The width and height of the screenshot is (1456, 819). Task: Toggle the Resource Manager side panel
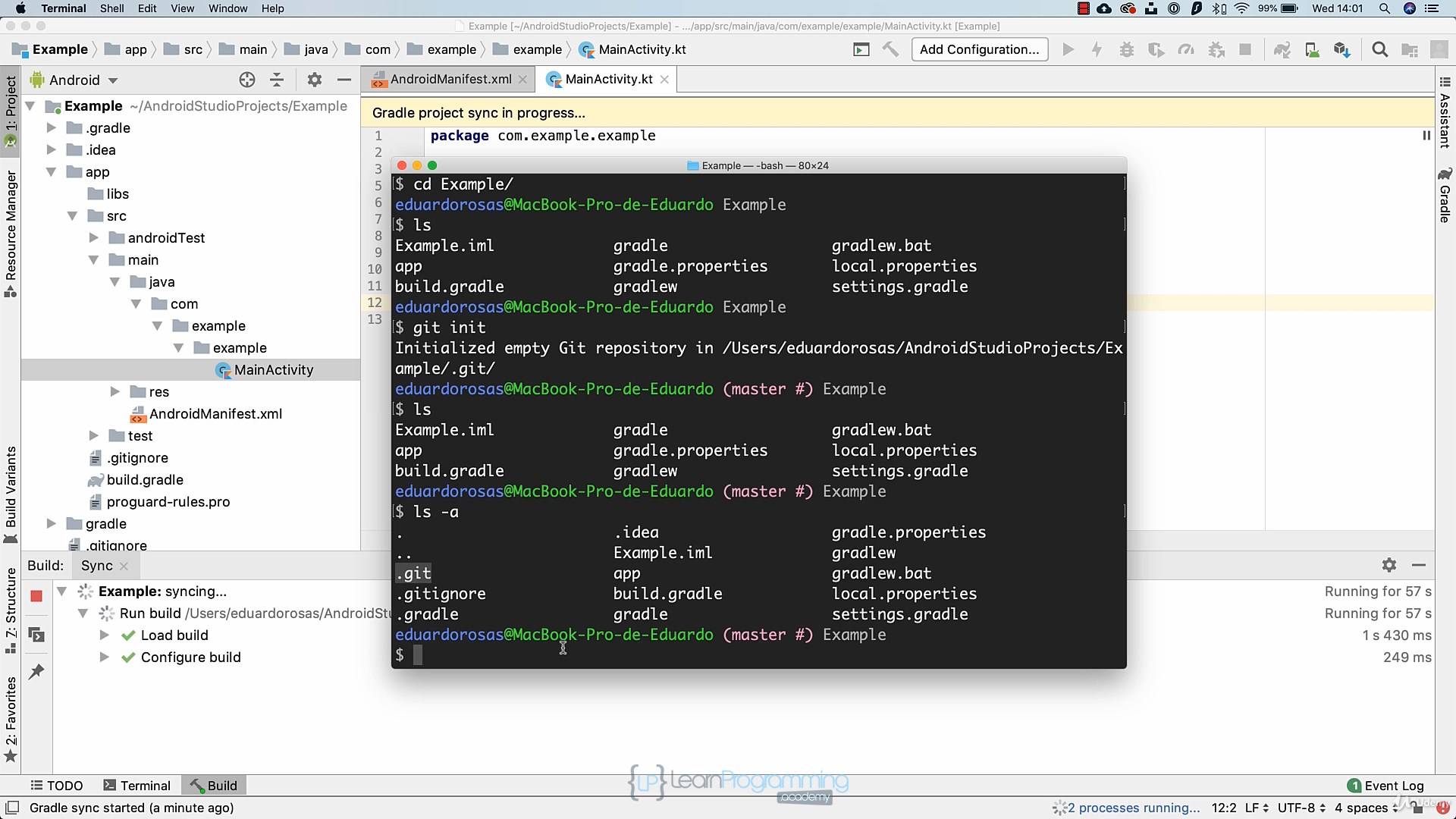[x=11, y=234]
